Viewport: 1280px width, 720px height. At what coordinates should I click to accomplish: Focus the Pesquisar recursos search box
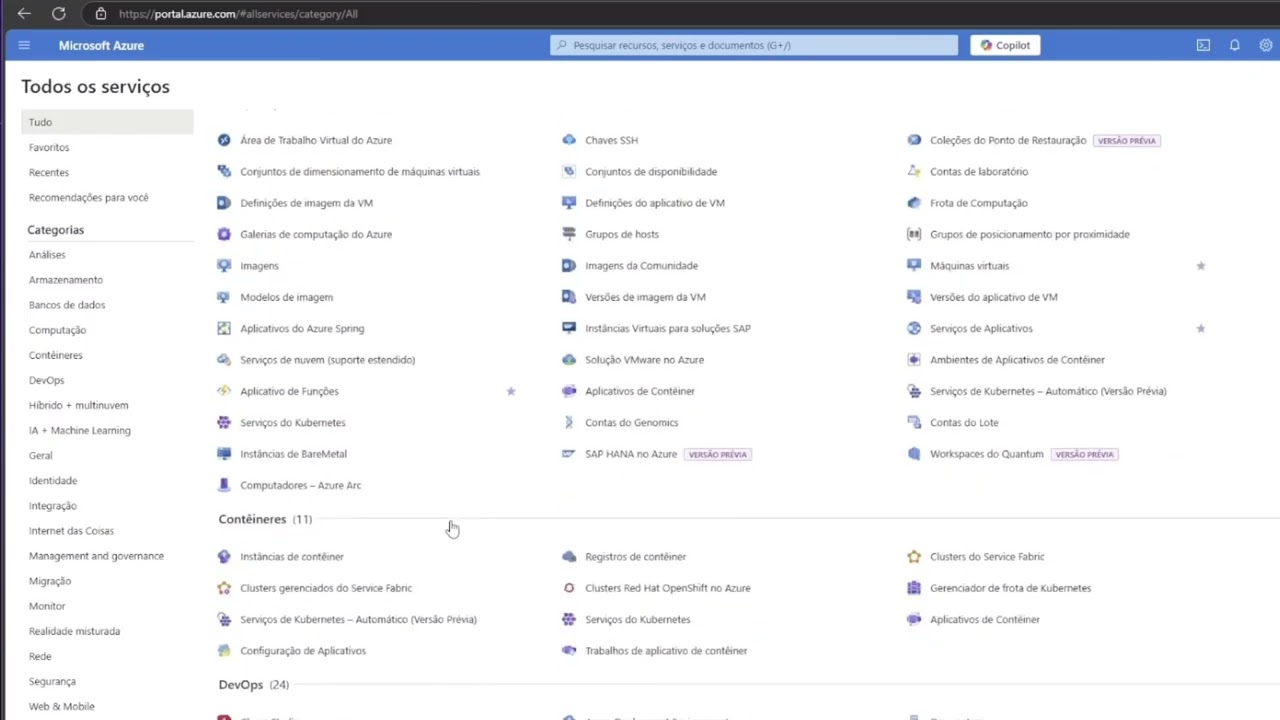pos(754,45)
